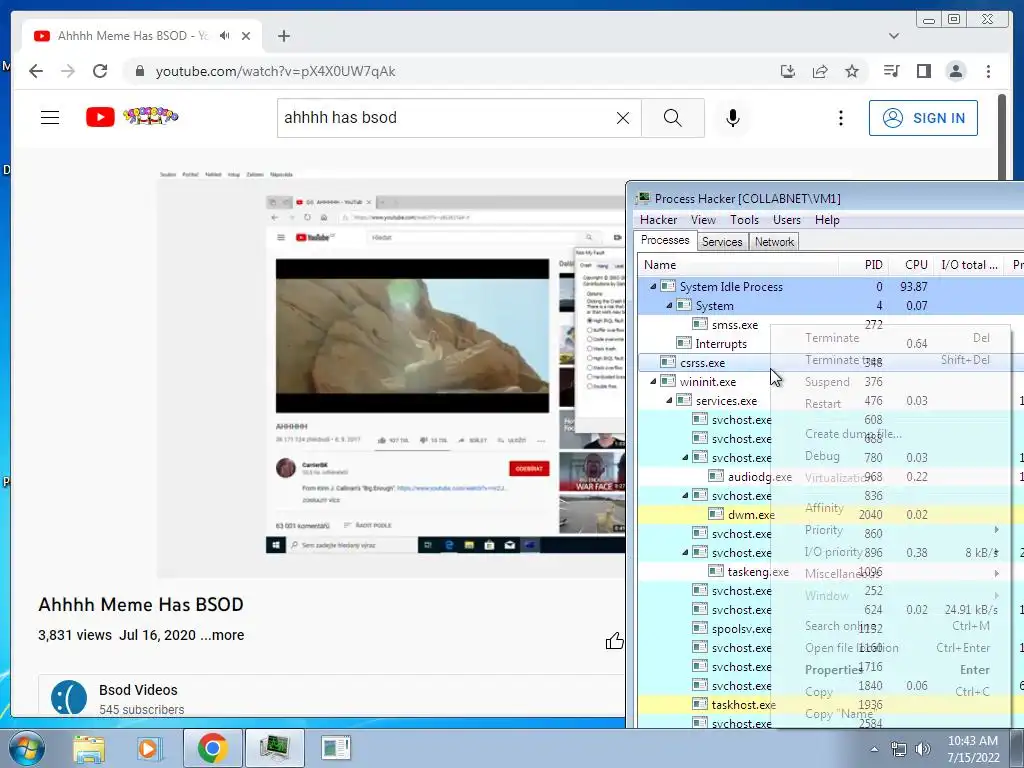Image resolution: width=1024 pixels, height=768 pixels.
Task: Open the tab search dropdown arrow
Action: coord(894,36)
